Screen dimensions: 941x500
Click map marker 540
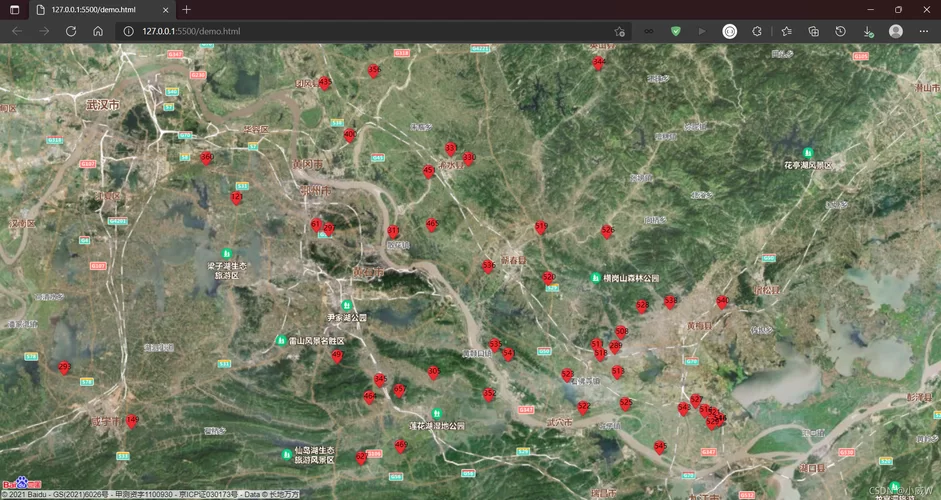coord(723,302)
